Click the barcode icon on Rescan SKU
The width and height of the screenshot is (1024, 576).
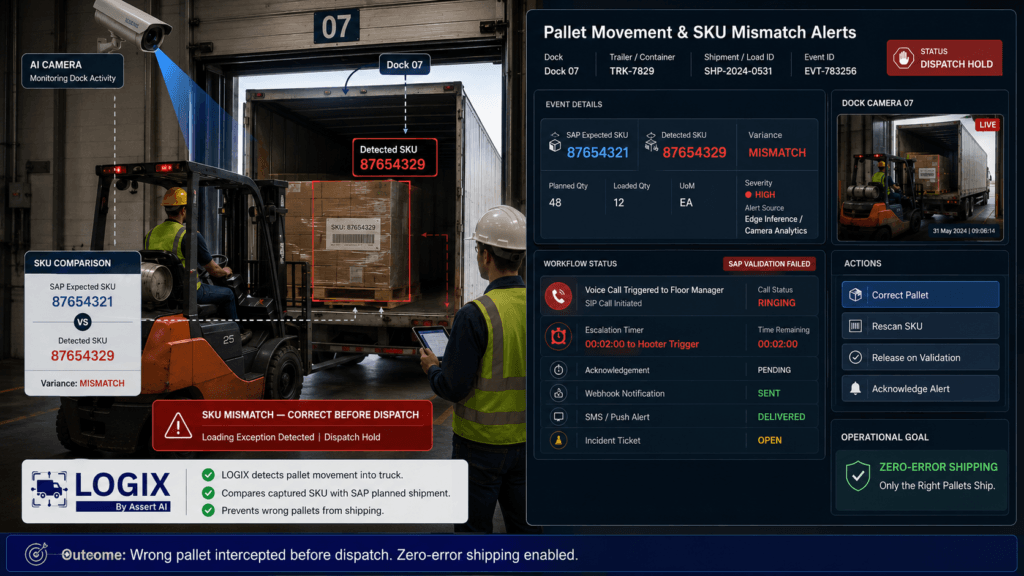click(856, 326)
